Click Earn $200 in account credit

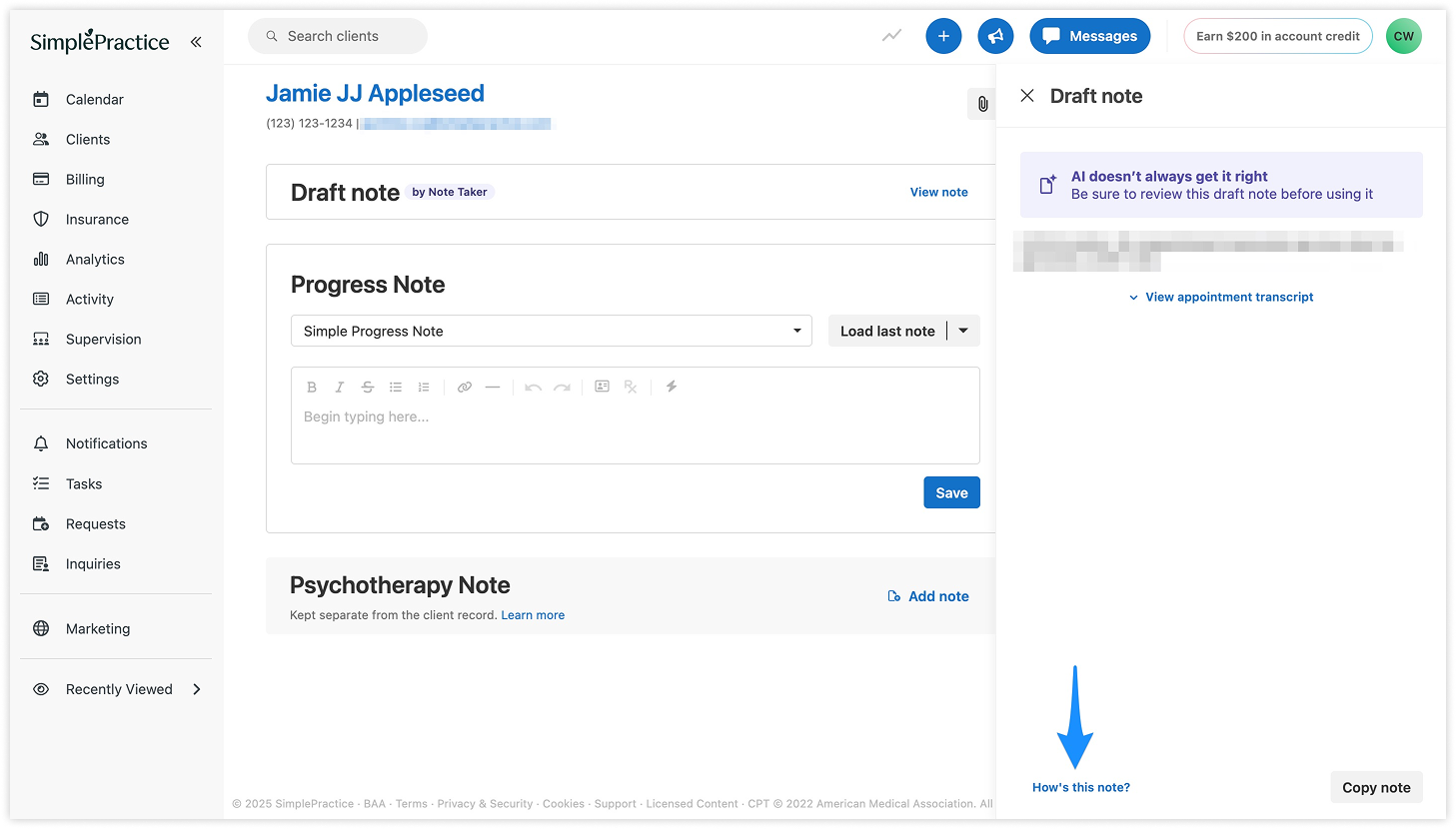point(1278,36)
